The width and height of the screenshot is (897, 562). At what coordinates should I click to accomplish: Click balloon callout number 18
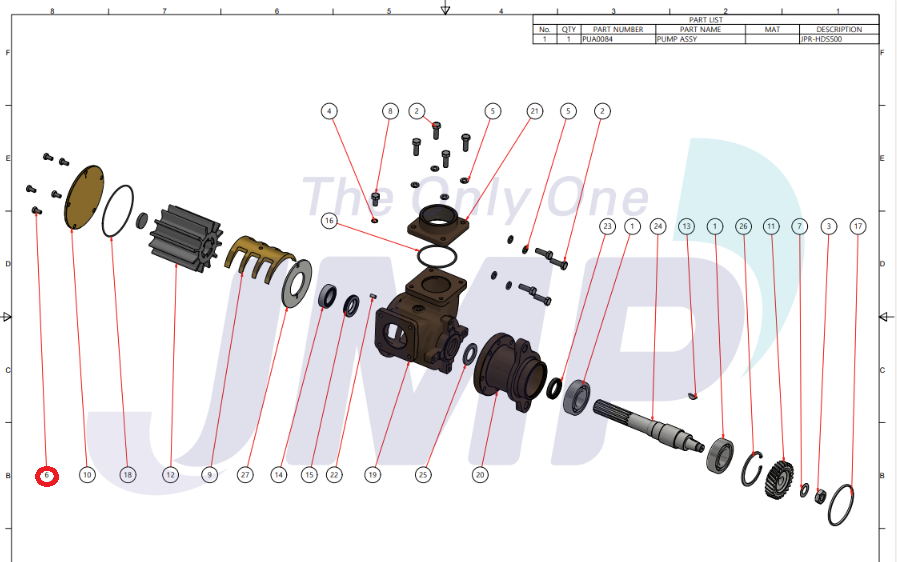[x=127, y=476]
